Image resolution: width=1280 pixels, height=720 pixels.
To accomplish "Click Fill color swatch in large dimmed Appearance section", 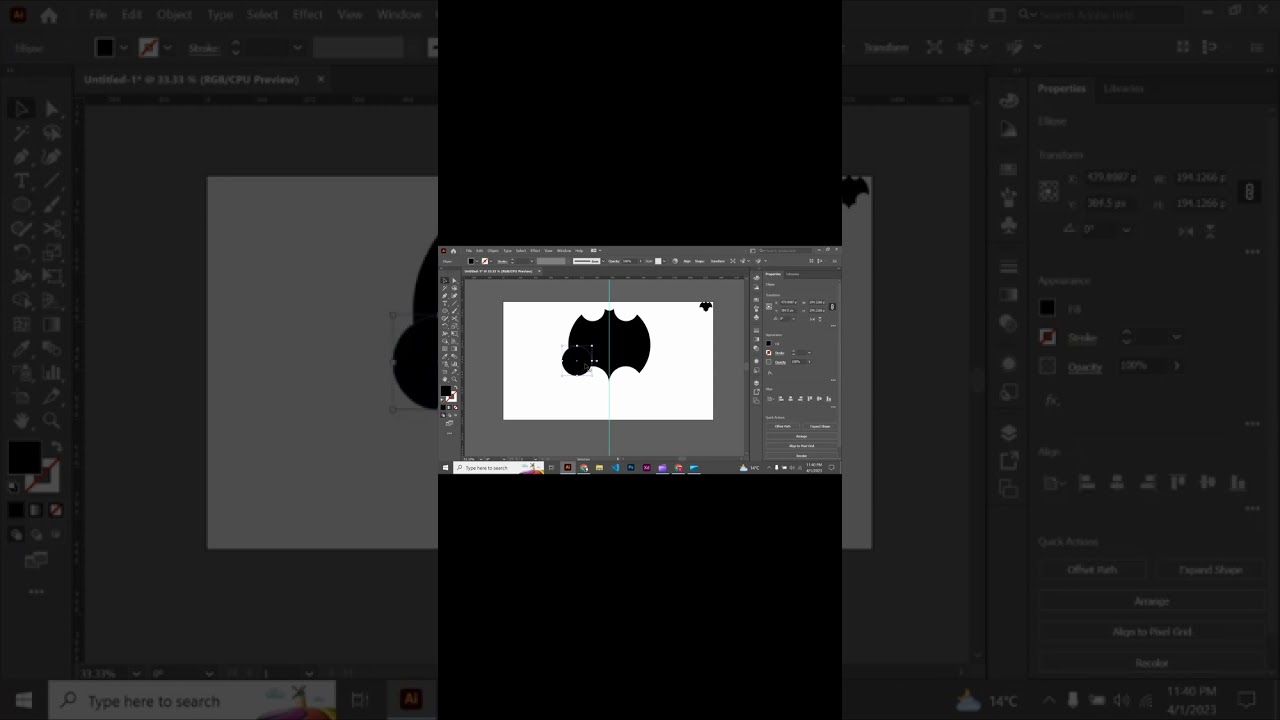I will [x=1047, y=308].
